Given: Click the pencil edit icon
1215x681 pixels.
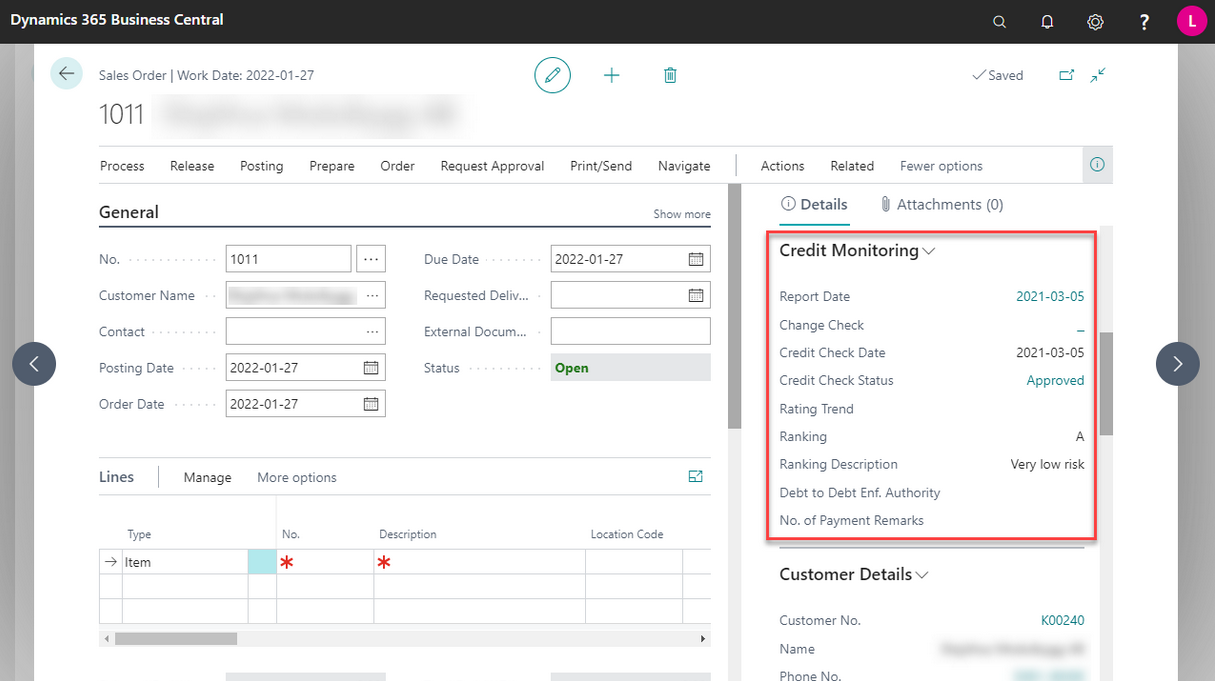Looking at the screenshot, I should [552, 75].
